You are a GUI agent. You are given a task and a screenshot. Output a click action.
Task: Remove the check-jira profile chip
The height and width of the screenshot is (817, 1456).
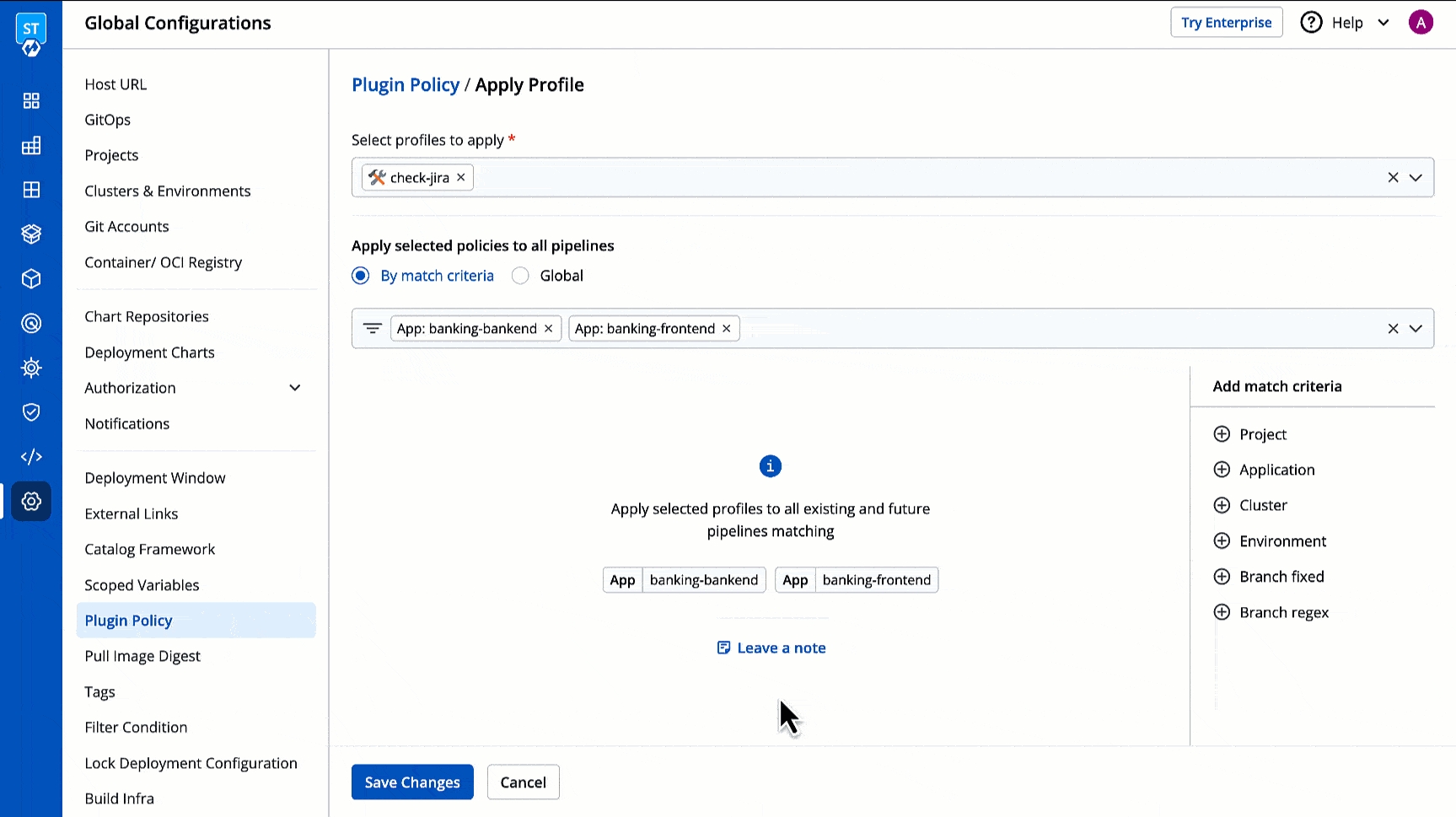(461, 177)
